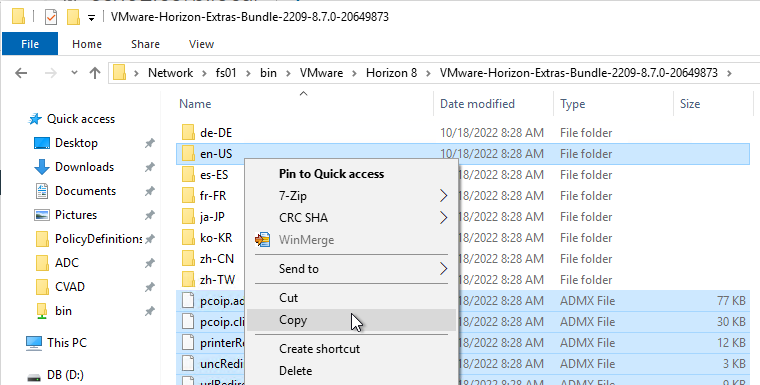Sort by the Name column header
This screenshot has width=760, height=385.
[195, 104]
